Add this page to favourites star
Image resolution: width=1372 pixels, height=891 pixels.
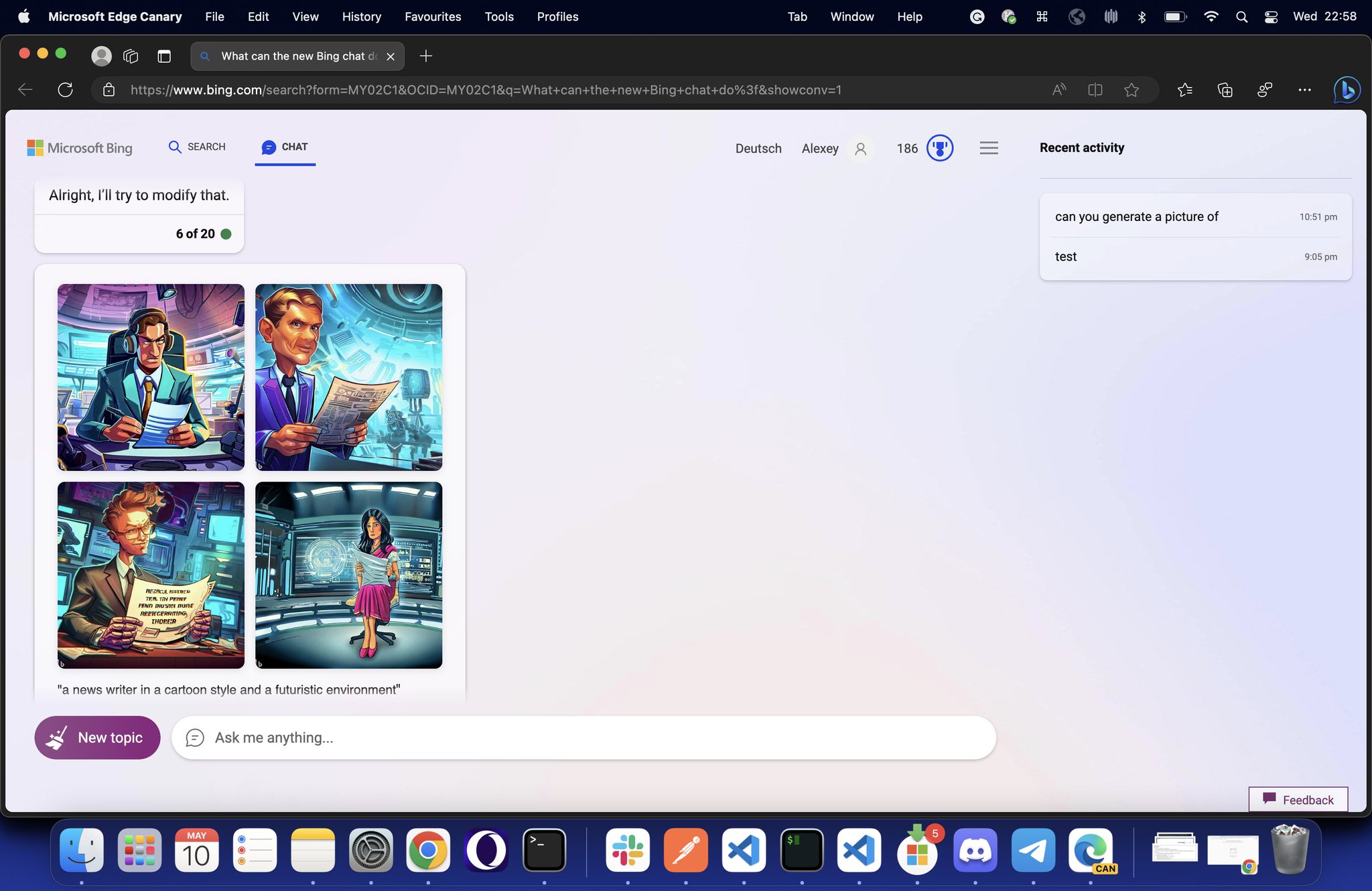point(1131,90)
